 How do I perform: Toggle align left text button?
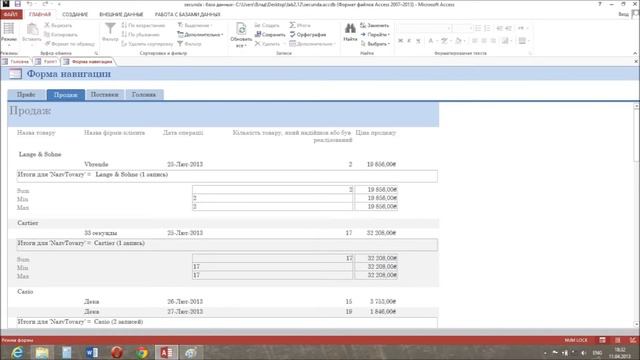coord(475,41)
